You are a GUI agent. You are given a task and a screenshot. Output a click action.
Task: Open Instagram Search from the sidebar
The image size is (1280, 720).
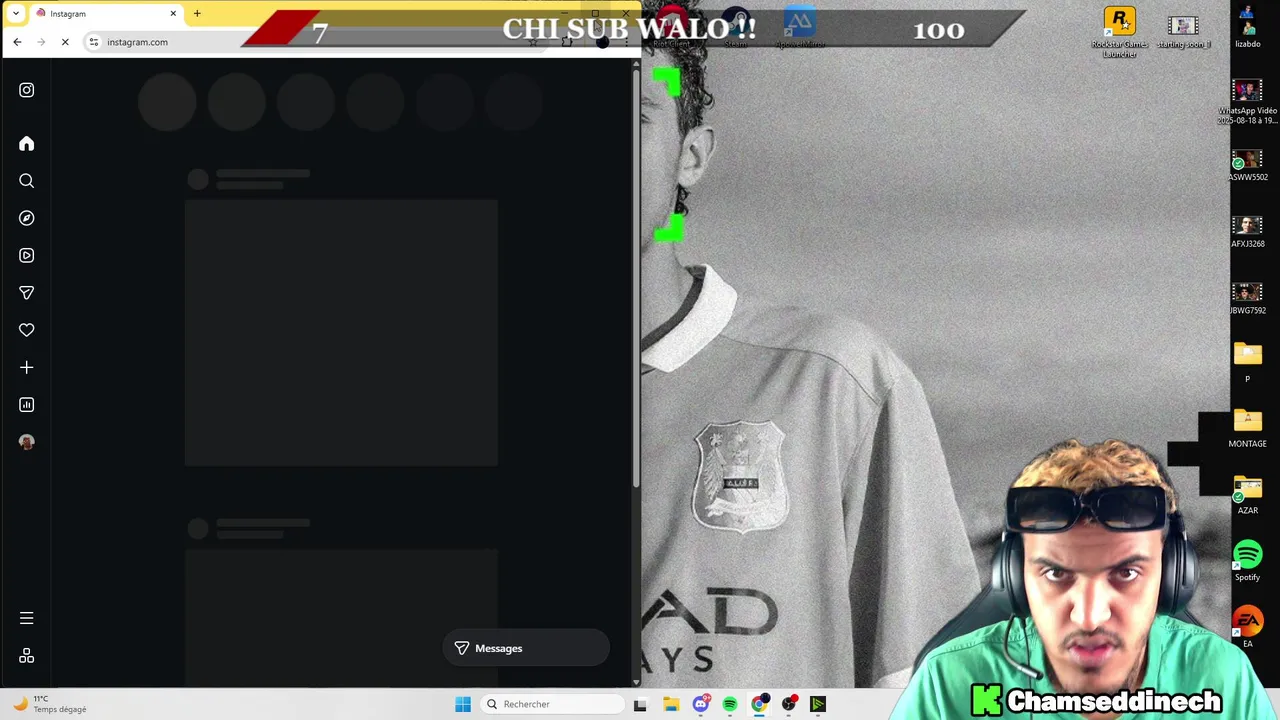pos(27,181)
